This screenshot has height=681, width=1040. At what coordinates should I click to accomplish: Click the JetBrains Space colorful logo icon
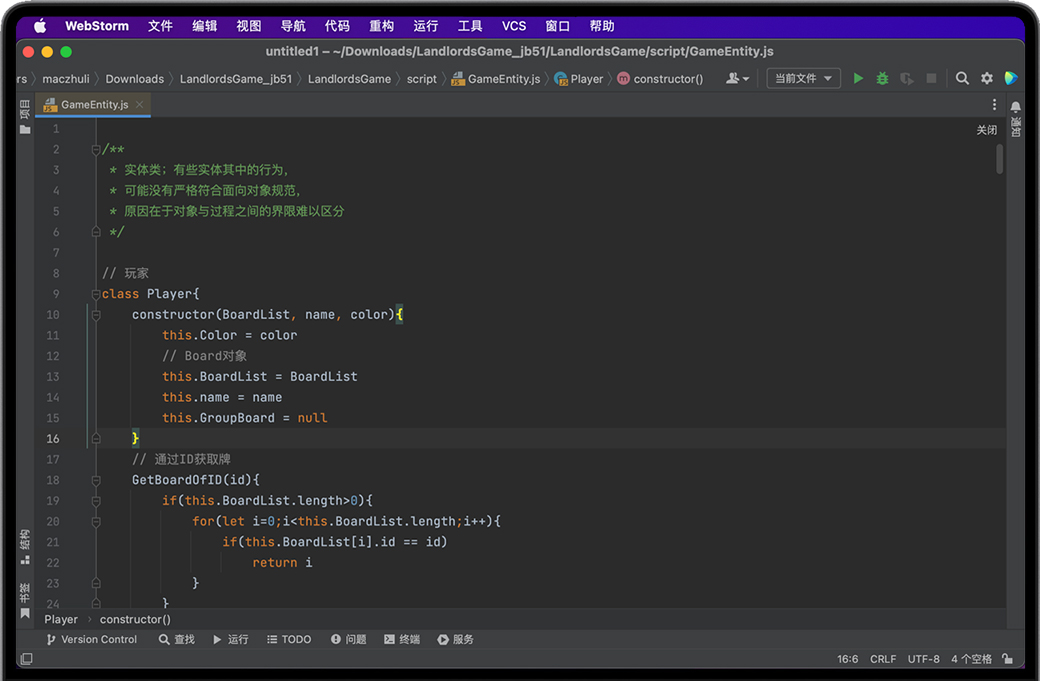click(1011, 78)
